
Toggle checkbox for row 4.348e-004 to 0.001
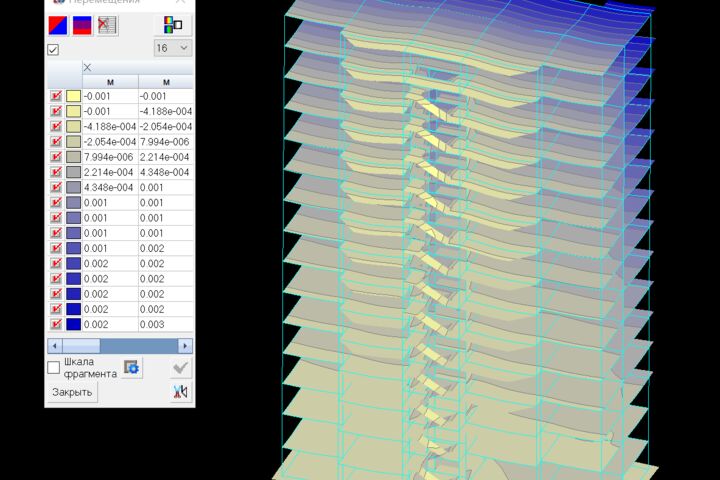coord(56,187)
